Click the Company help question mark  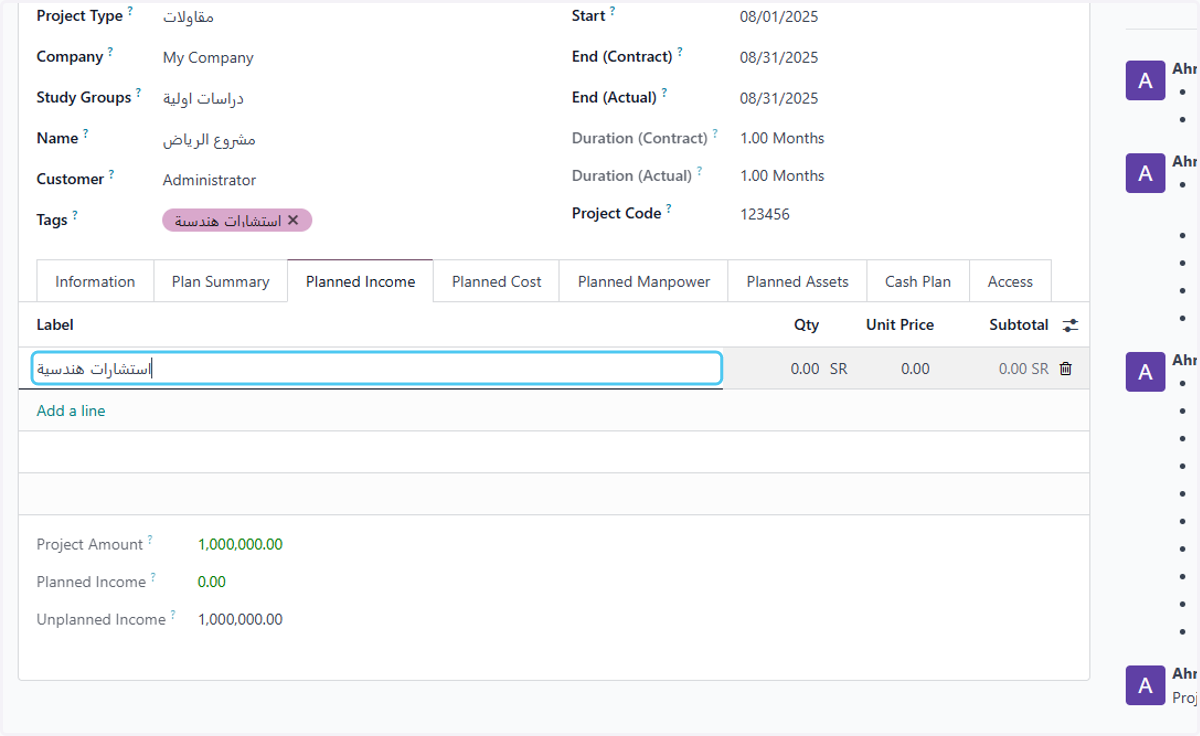coord(110,52)
